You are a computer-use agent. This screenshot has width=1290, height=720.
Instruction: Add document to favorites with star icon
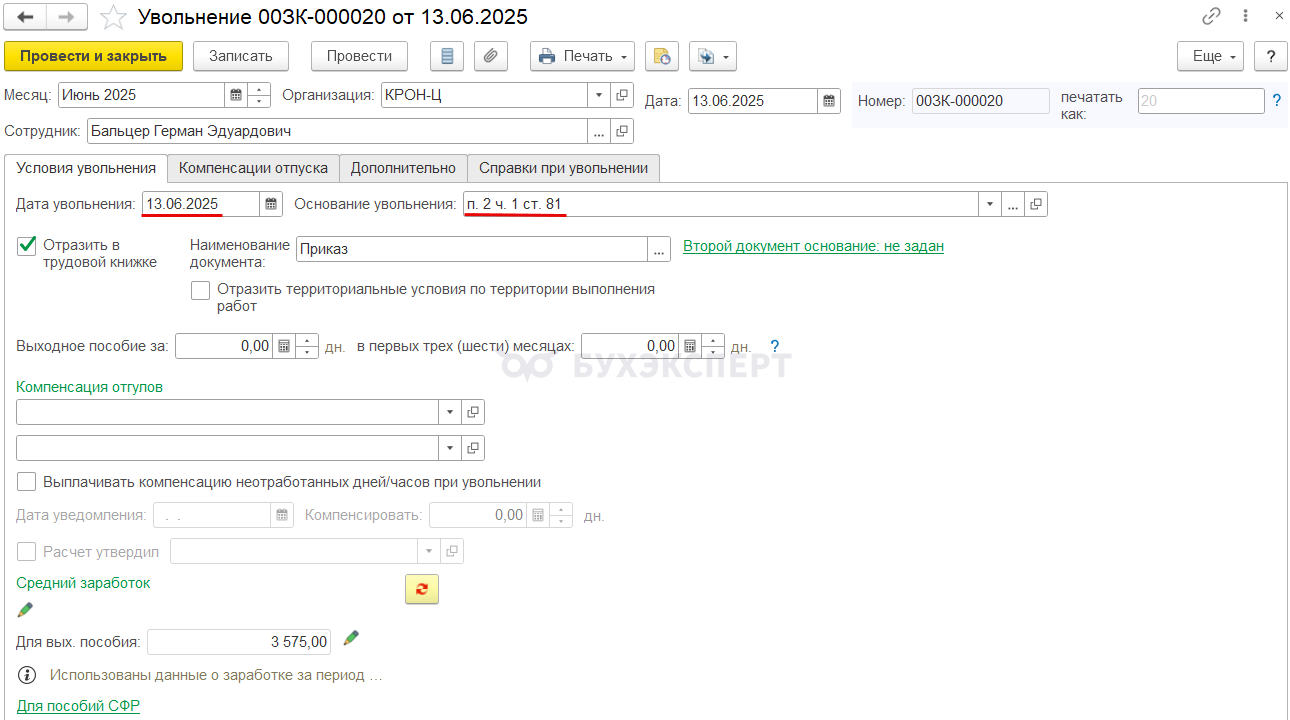(x=115, y=17)
